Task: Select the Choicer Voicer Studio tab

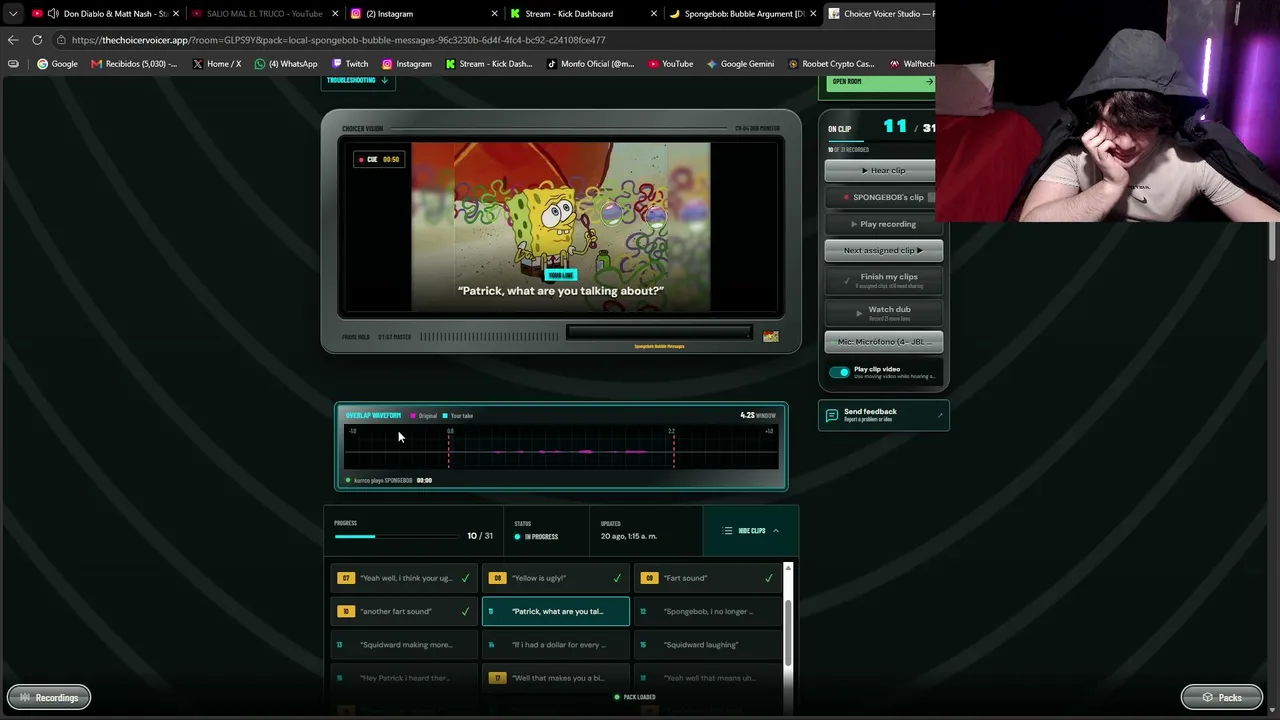Action: click(x=880, y=14)
